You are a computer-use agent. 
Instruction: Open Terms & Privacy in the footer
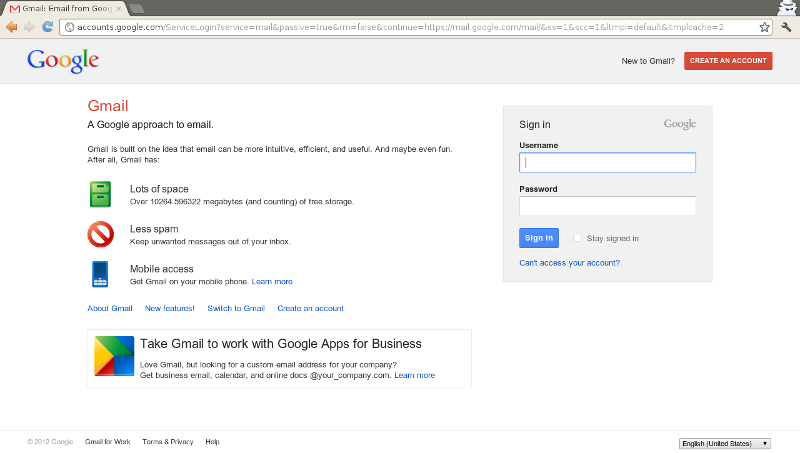pyautogui.click(x=167, y=442)
